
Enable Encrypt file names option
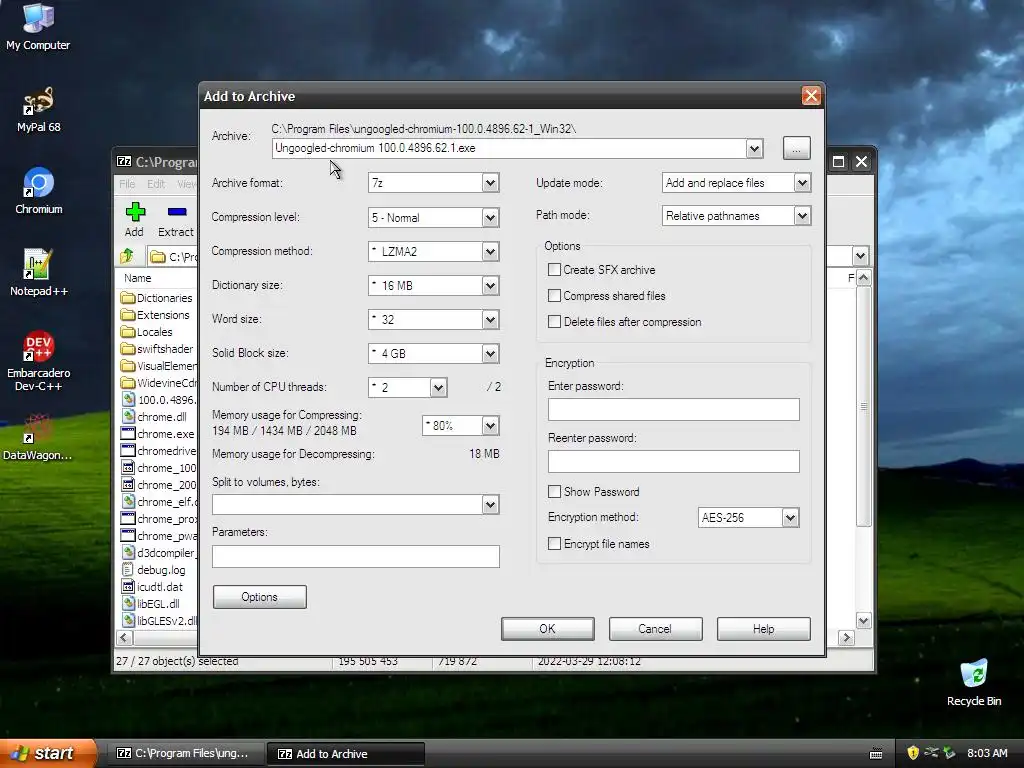click(x=554, y=544)
